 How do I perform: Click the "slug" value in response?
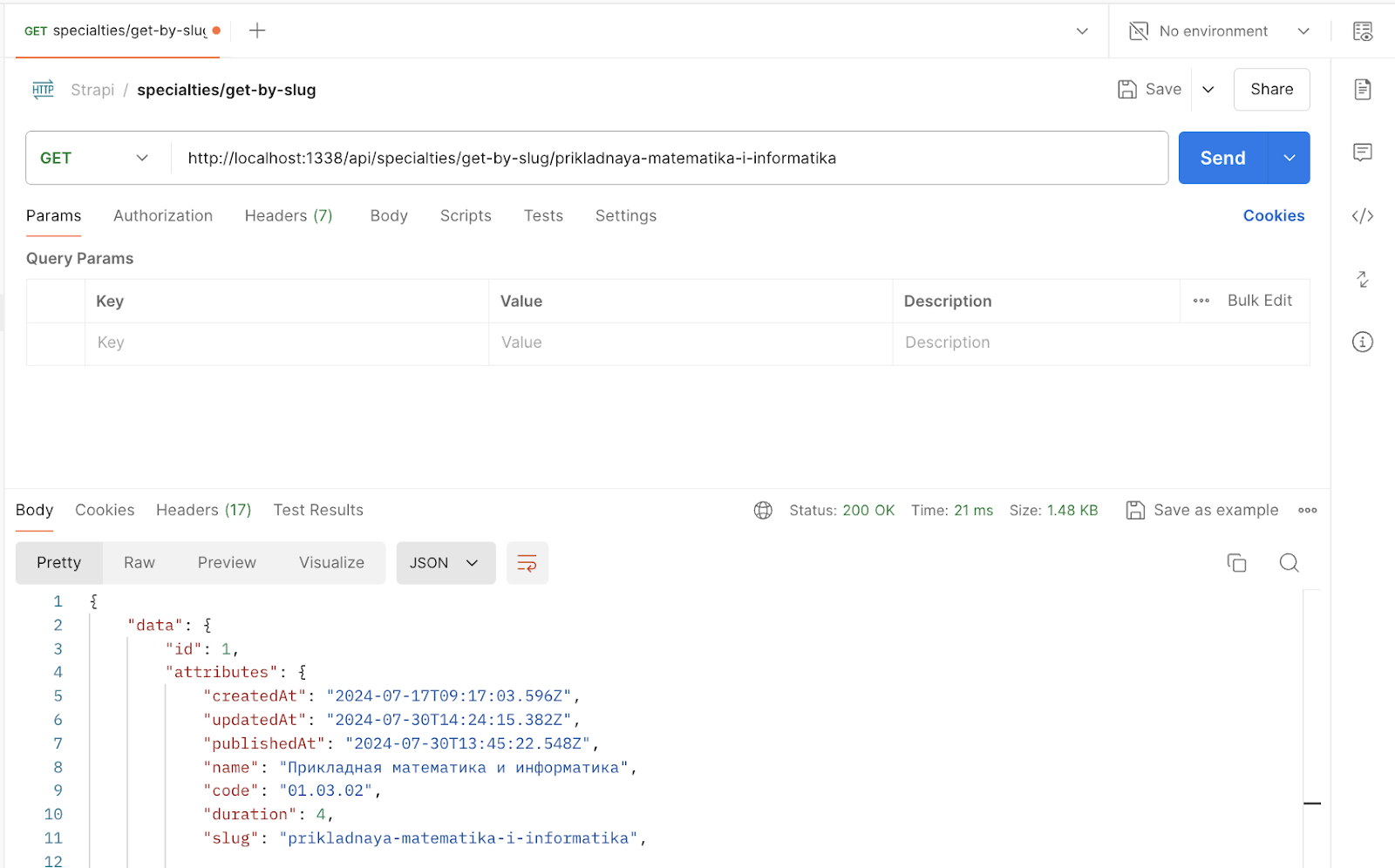click(x=459, y=838)
